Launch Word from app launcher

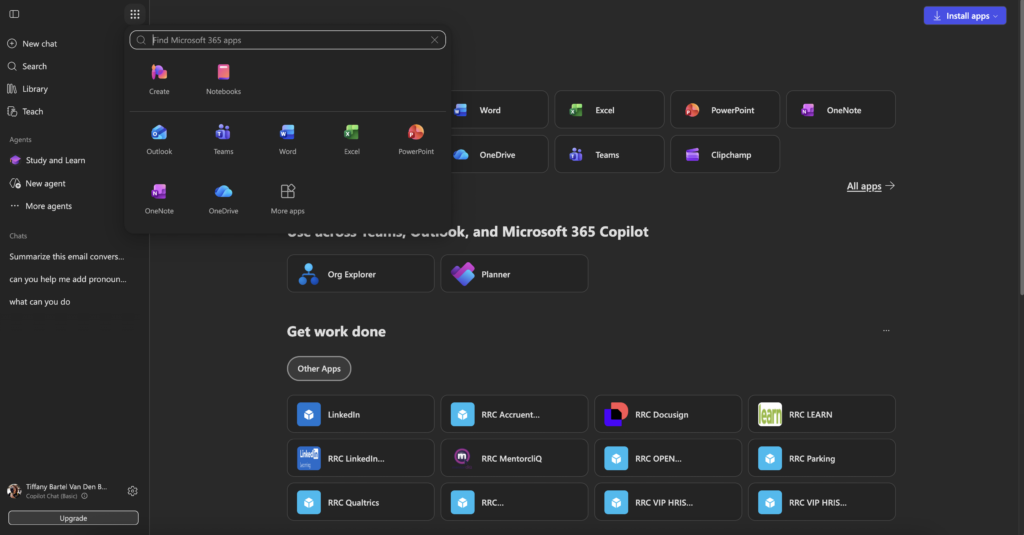(287, 139)
